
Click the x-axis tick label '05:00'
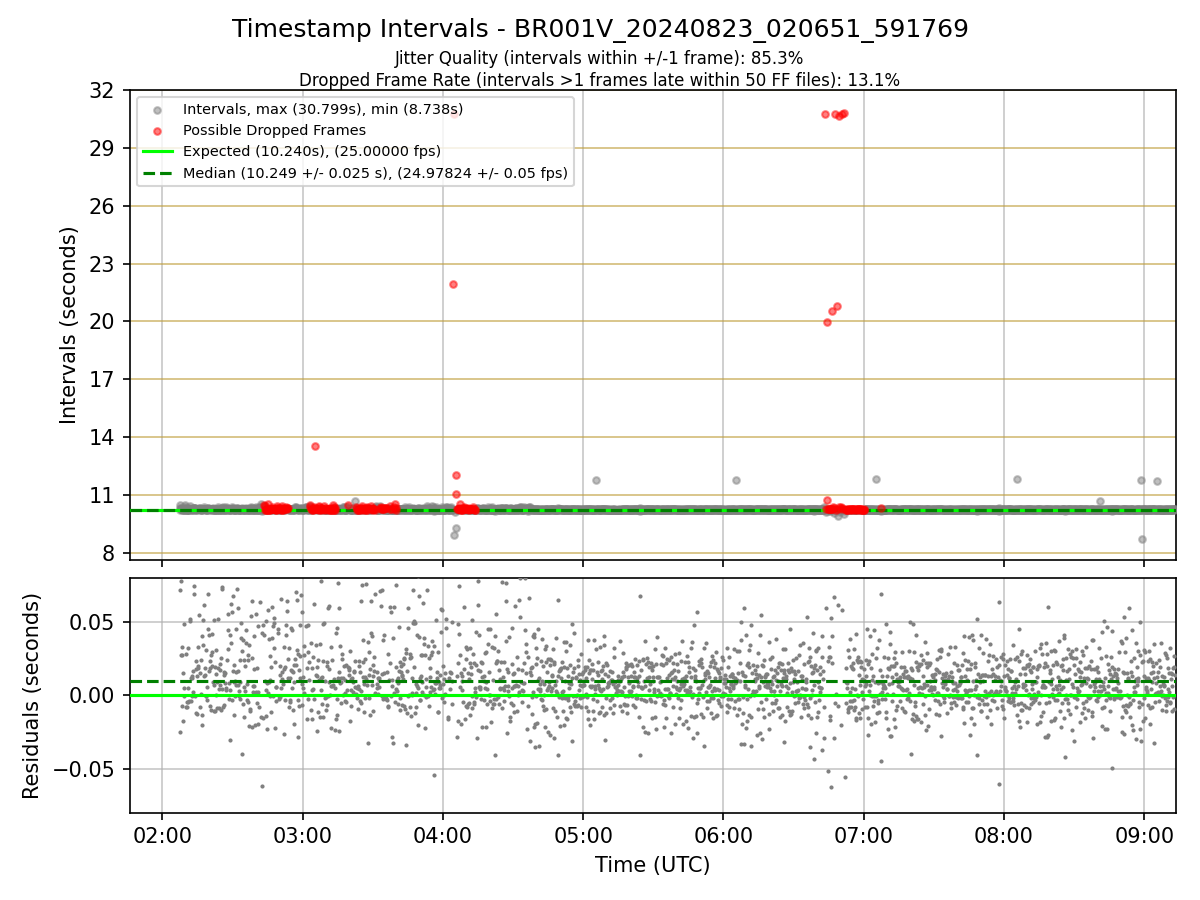click(x=583, y=836)
